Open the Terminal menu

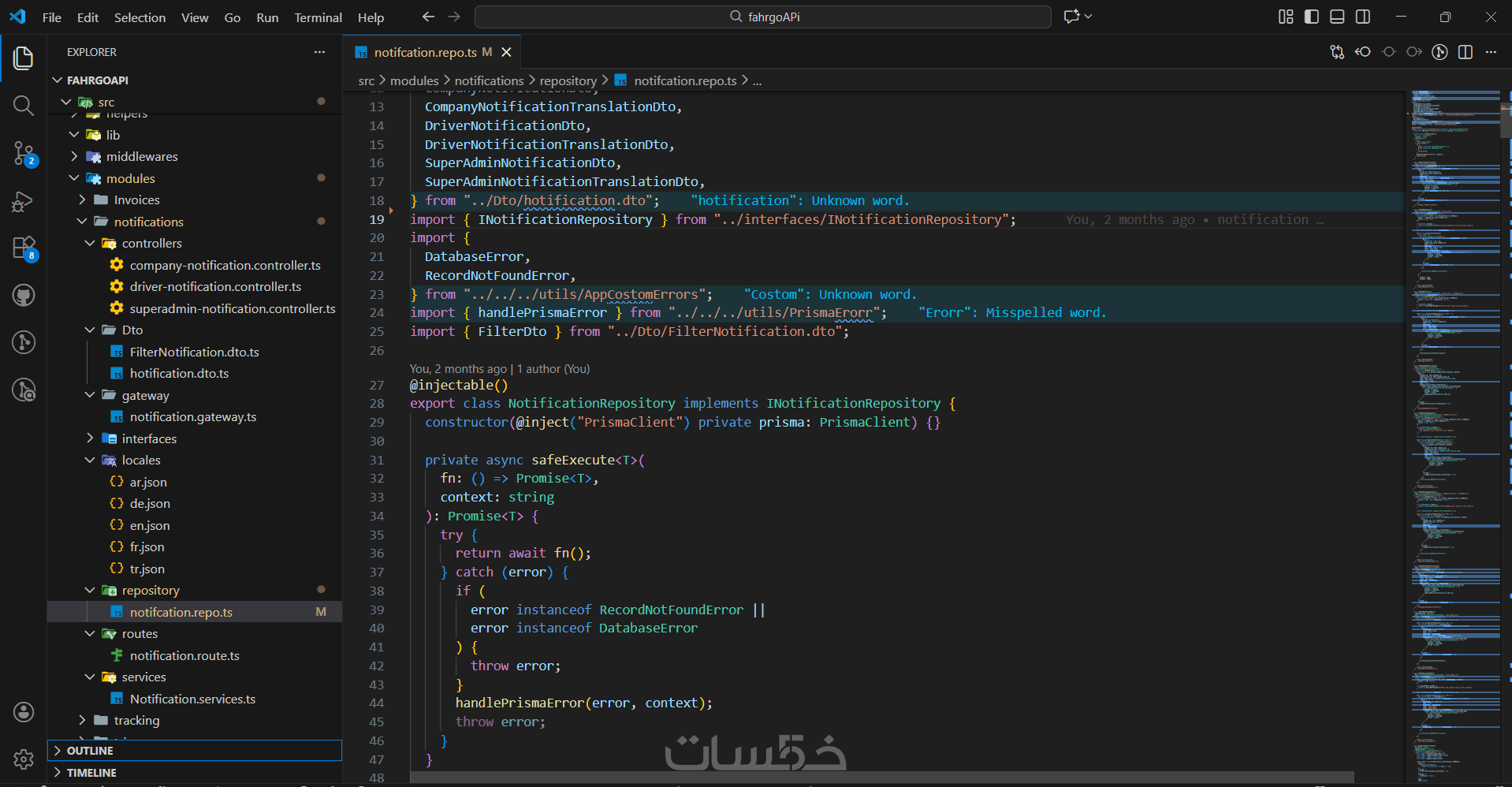pyautogui.click(x=318, y=17)
